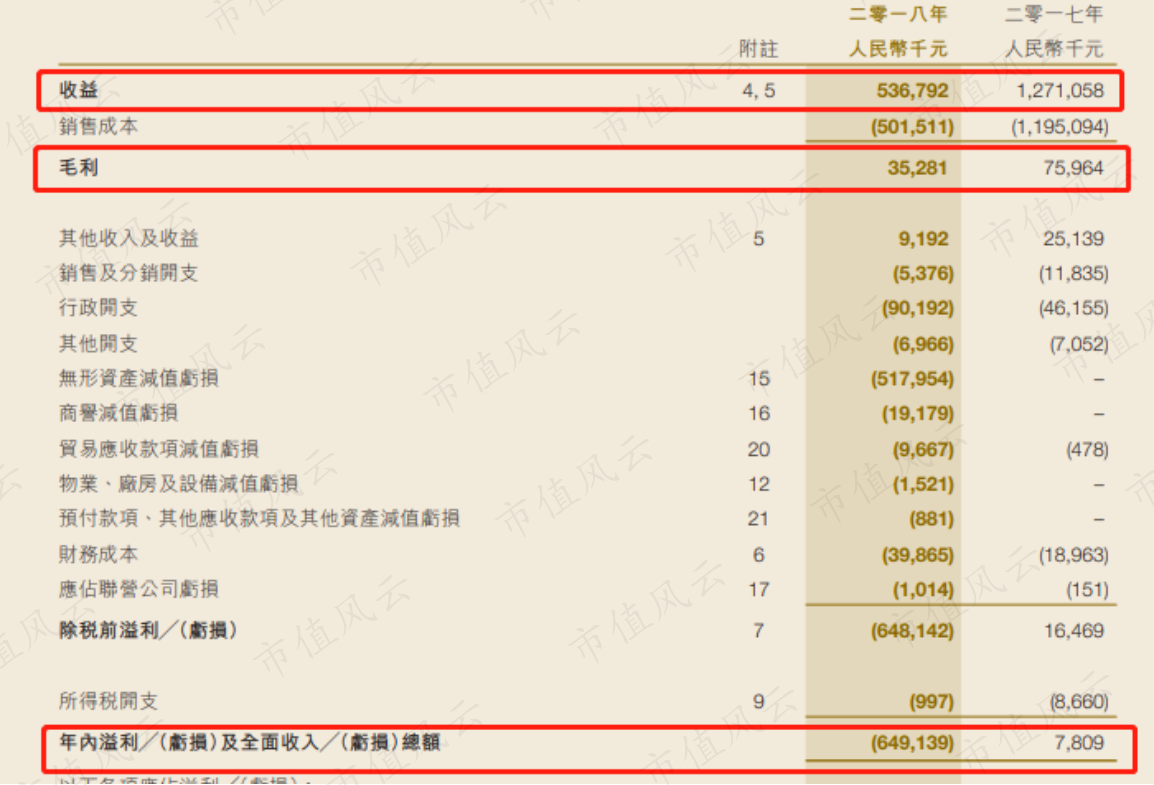Click the 二零一八年 column header

898,14
